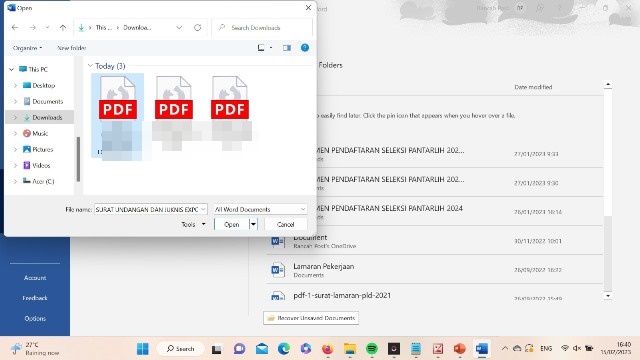The image size is (640, 360).
Task: Select the first highlighted PDF file
Action: pyautogui.click(x=118, y=115)
